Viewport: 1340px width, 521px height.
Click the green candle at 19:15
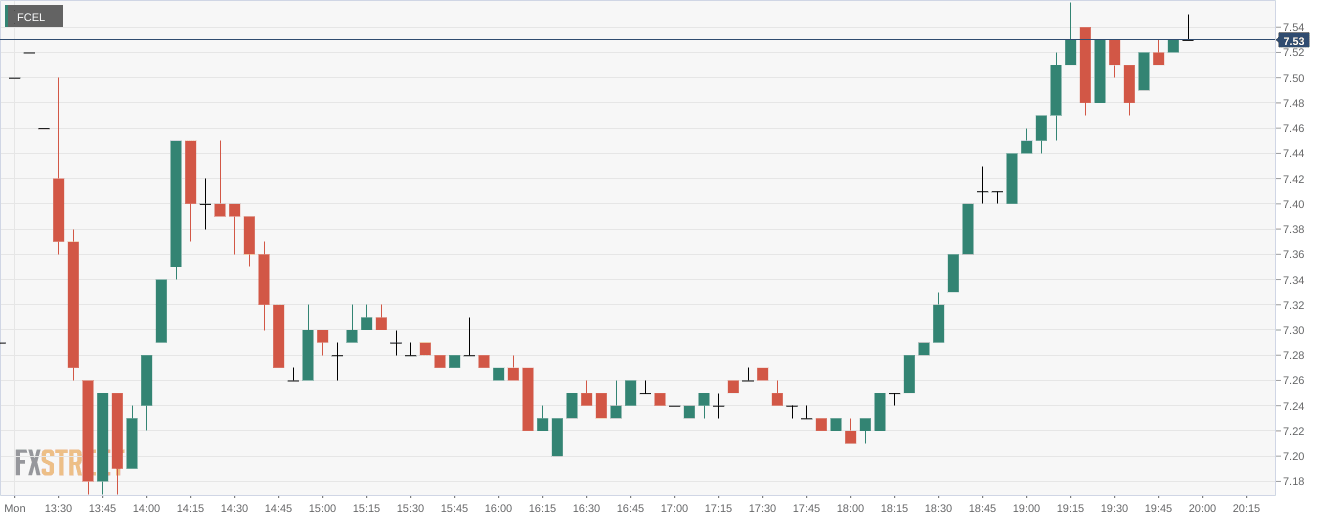point(1070,51)
